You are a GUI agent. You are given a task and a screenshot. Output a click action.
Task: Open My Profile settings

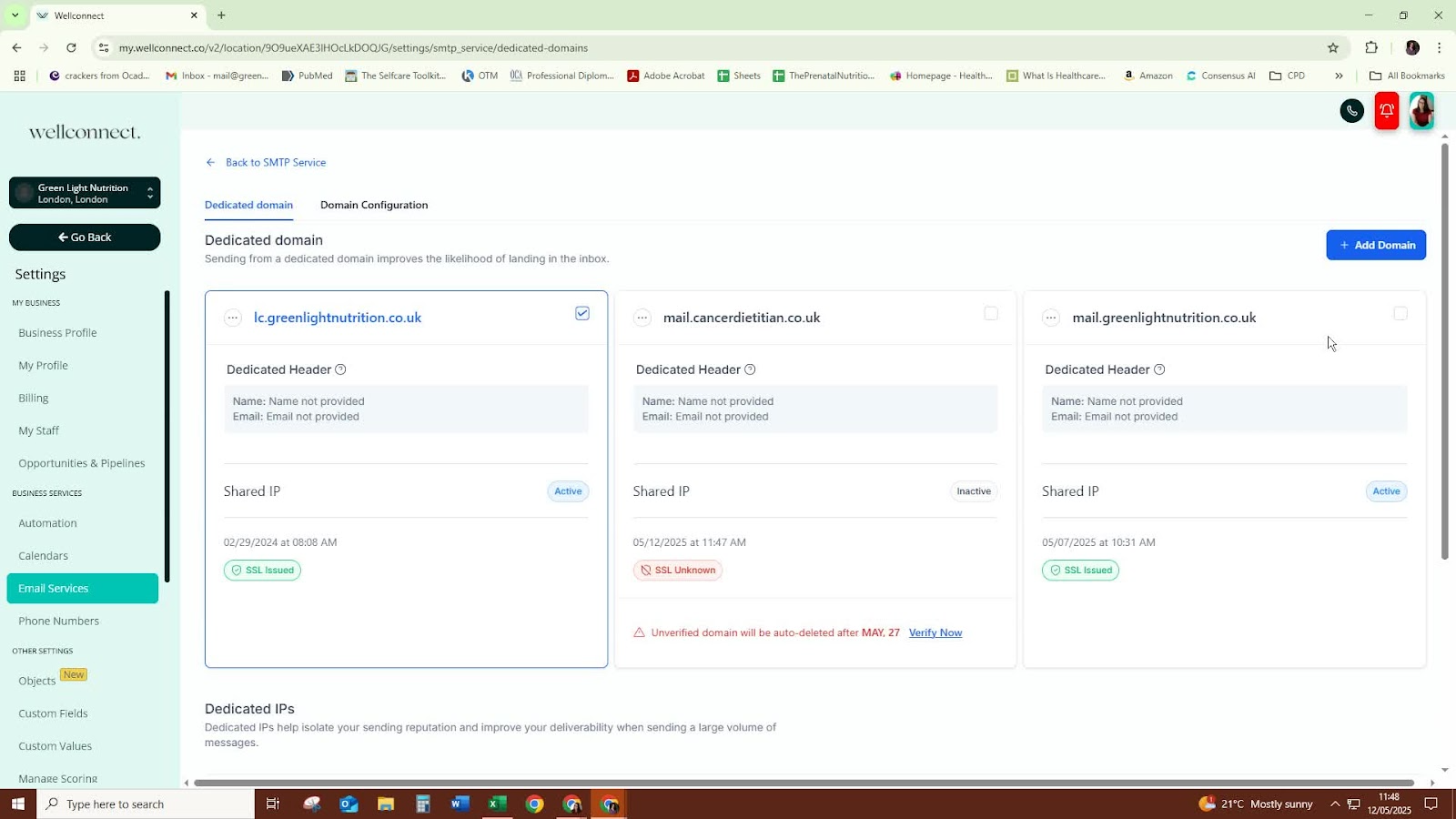(43, 366)
